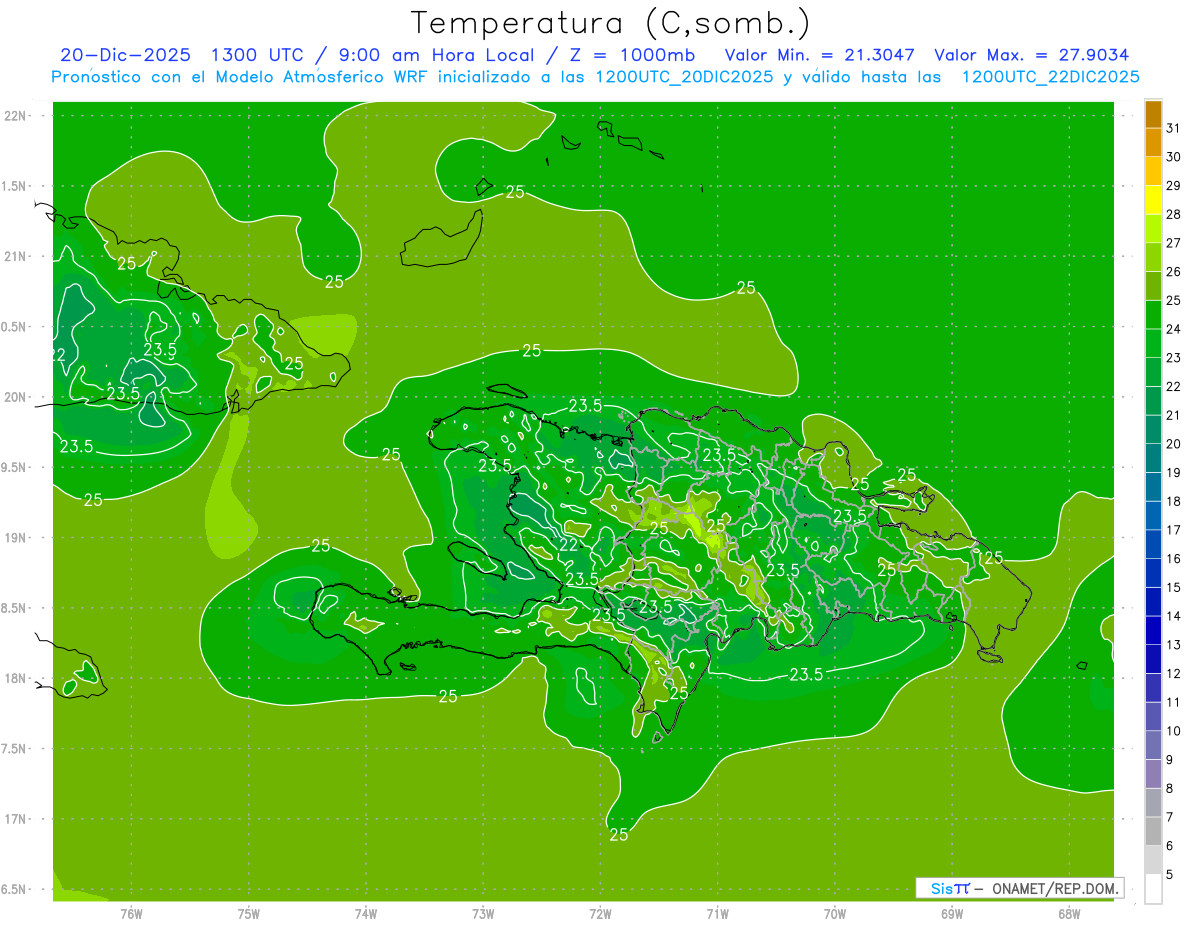This screenshot has width=1200, height=927.
Task: Select the date text "20-Dic-2025"
Action: (x=125, y=55)
